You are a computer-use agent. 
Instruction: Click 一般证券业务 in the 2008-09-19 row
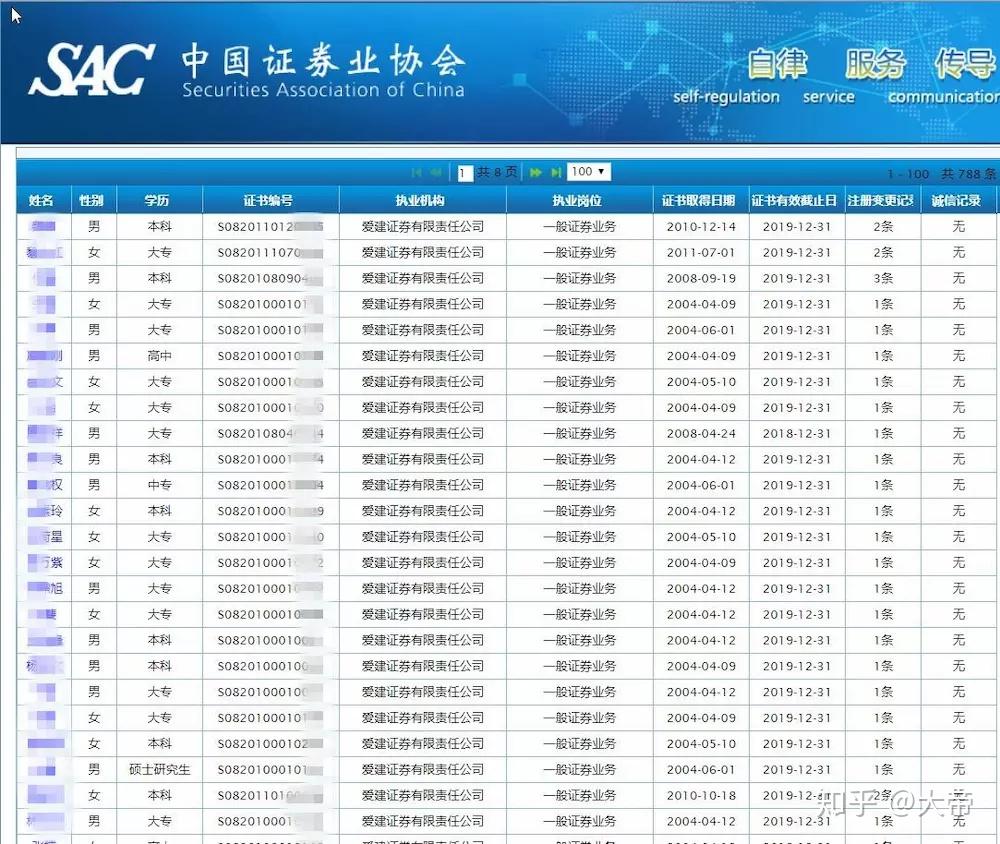tap(579, 278)
